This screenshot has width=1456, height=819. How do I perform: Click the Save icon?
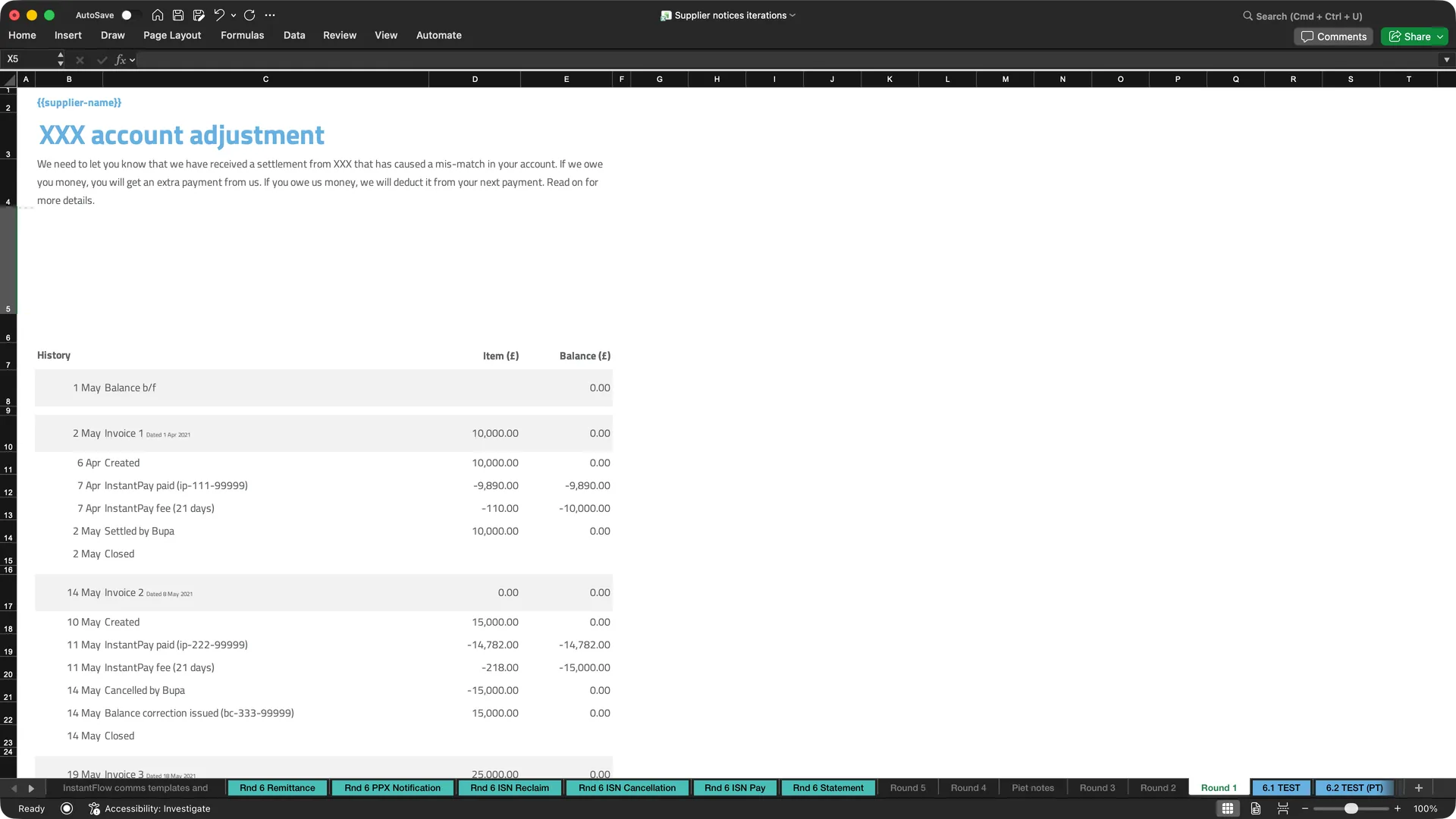tap(178, 15)
